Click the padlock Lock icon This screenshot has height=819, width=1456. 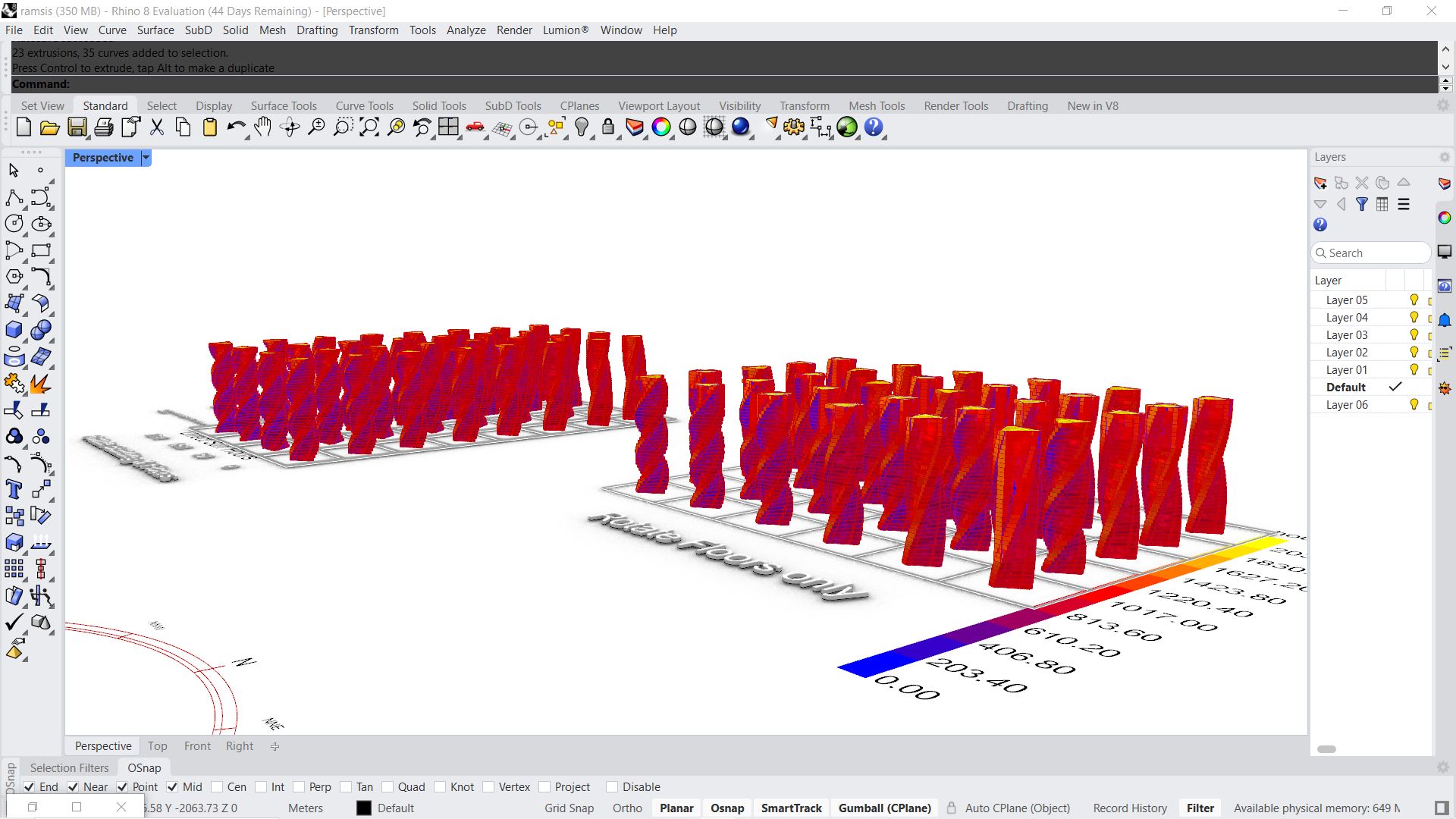(608, 127)
